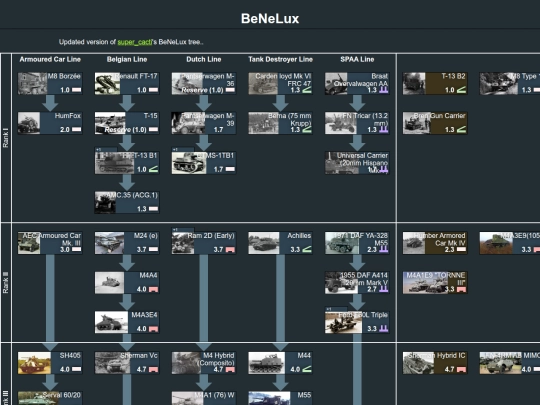Viewport: 540px width, 405px height.
Task: Click the Belgian Line column header
Action: 127,59
